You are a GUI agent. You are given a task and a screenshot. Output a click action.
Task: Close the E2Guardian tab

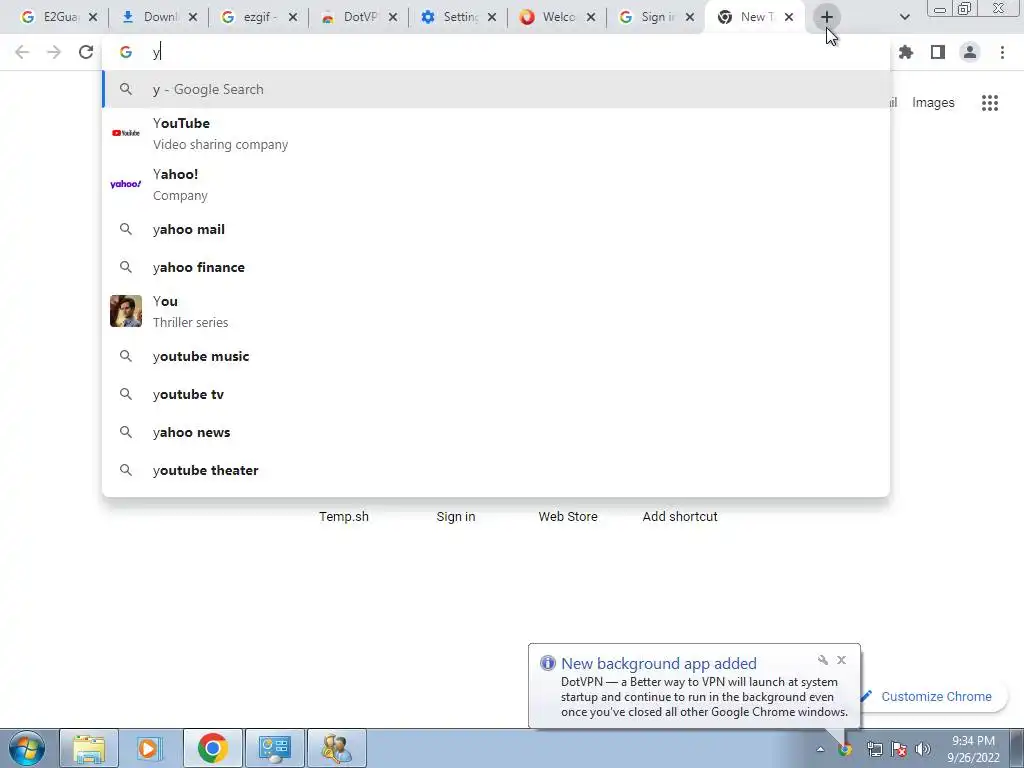(93, 18)
